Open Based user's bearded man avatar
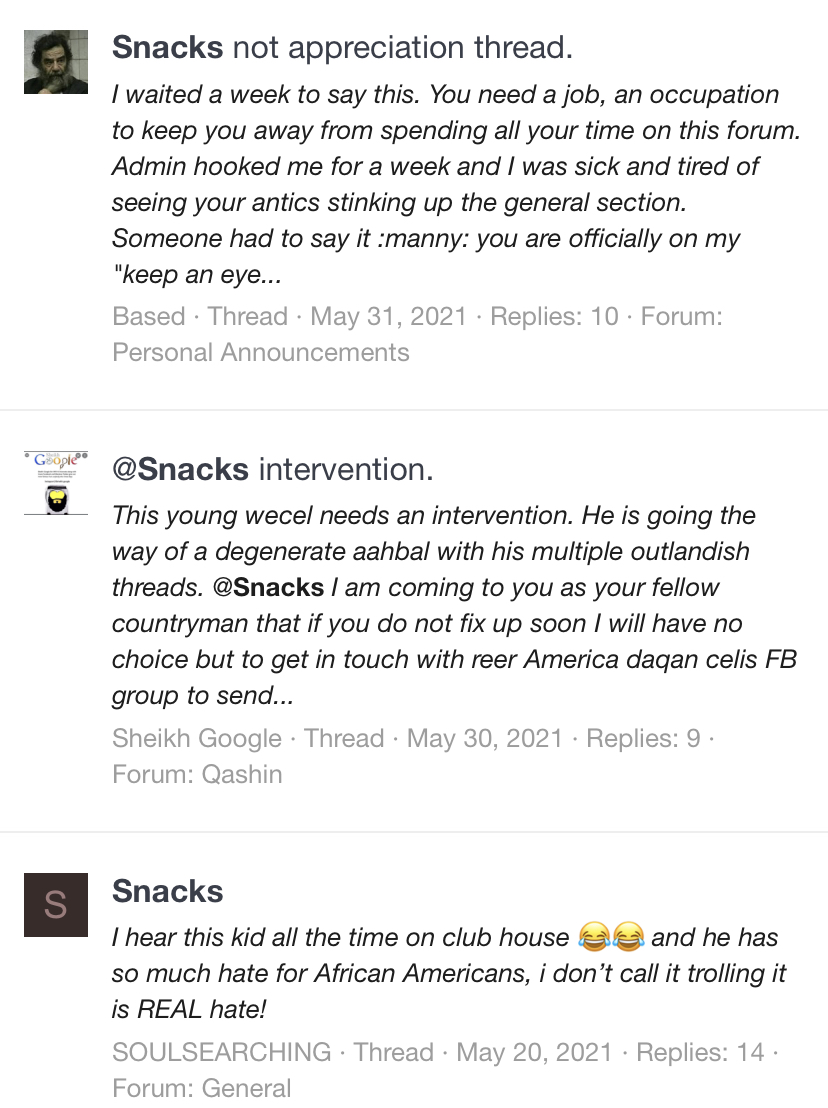 point(56,61)
